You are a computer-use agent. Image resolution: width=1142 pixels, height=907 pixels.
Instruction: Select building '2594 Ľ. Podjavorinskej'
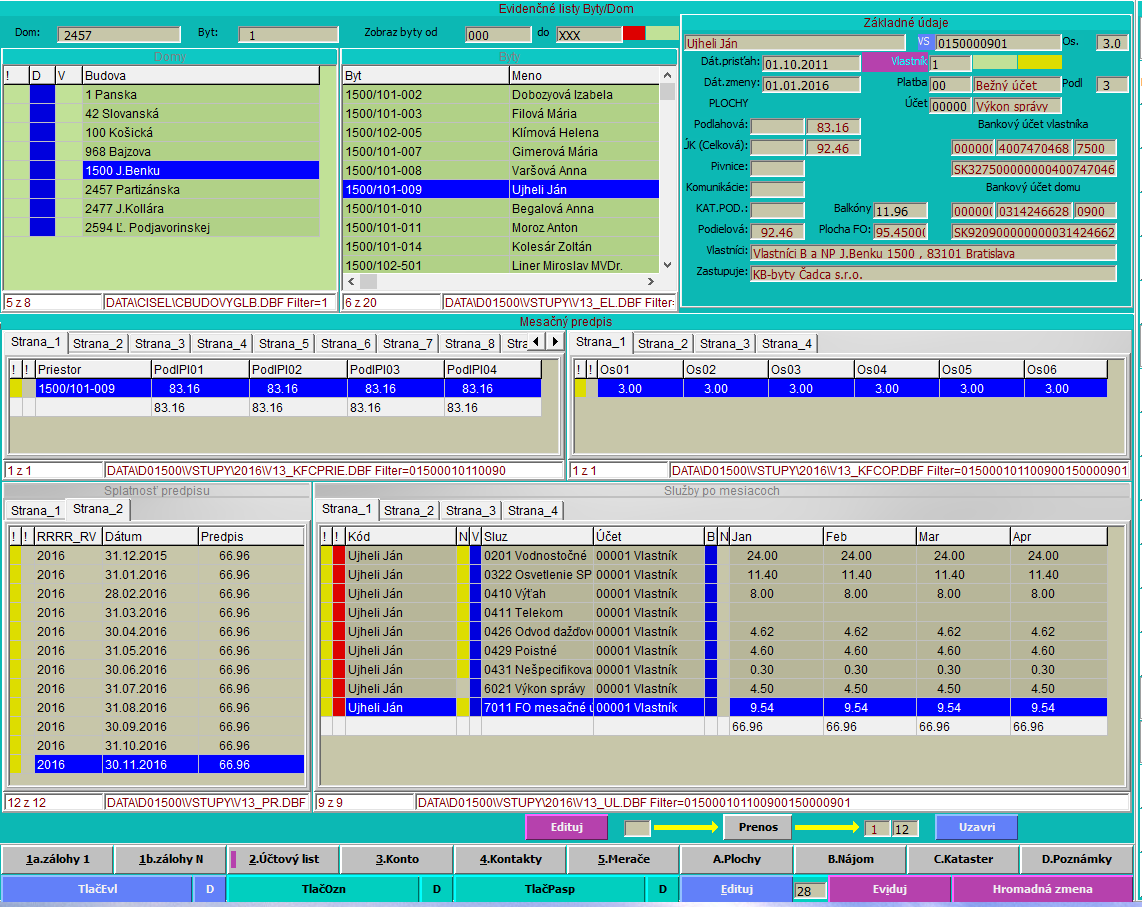201,227
